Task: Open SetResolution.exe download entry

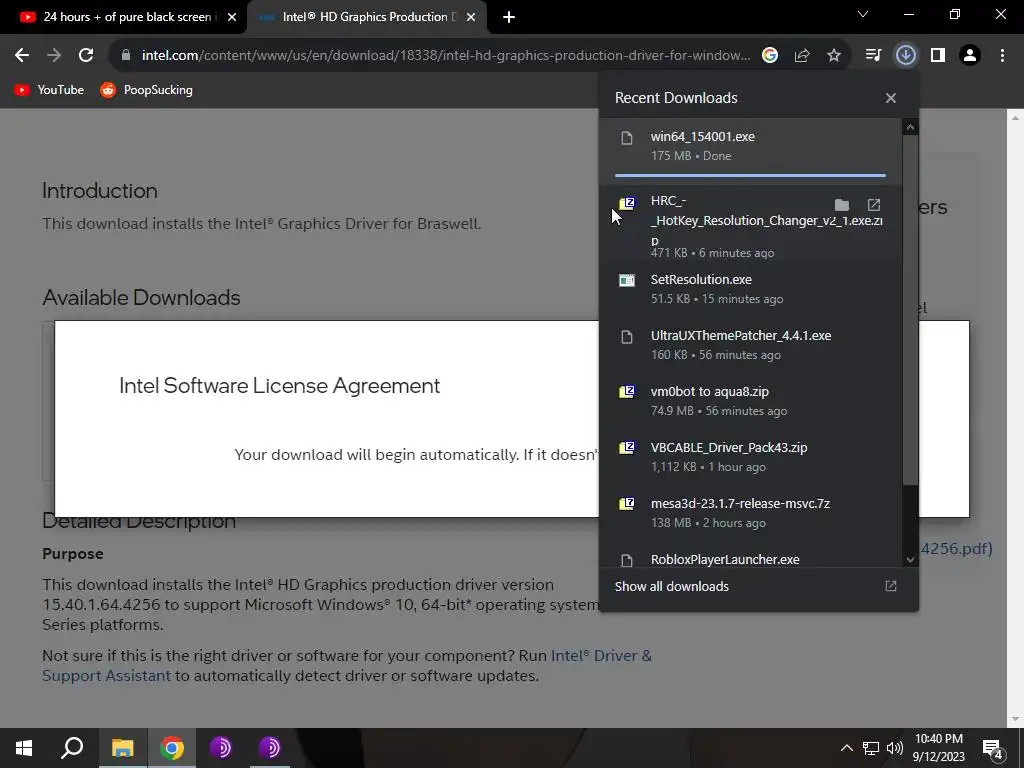Action: coord(750,289)
